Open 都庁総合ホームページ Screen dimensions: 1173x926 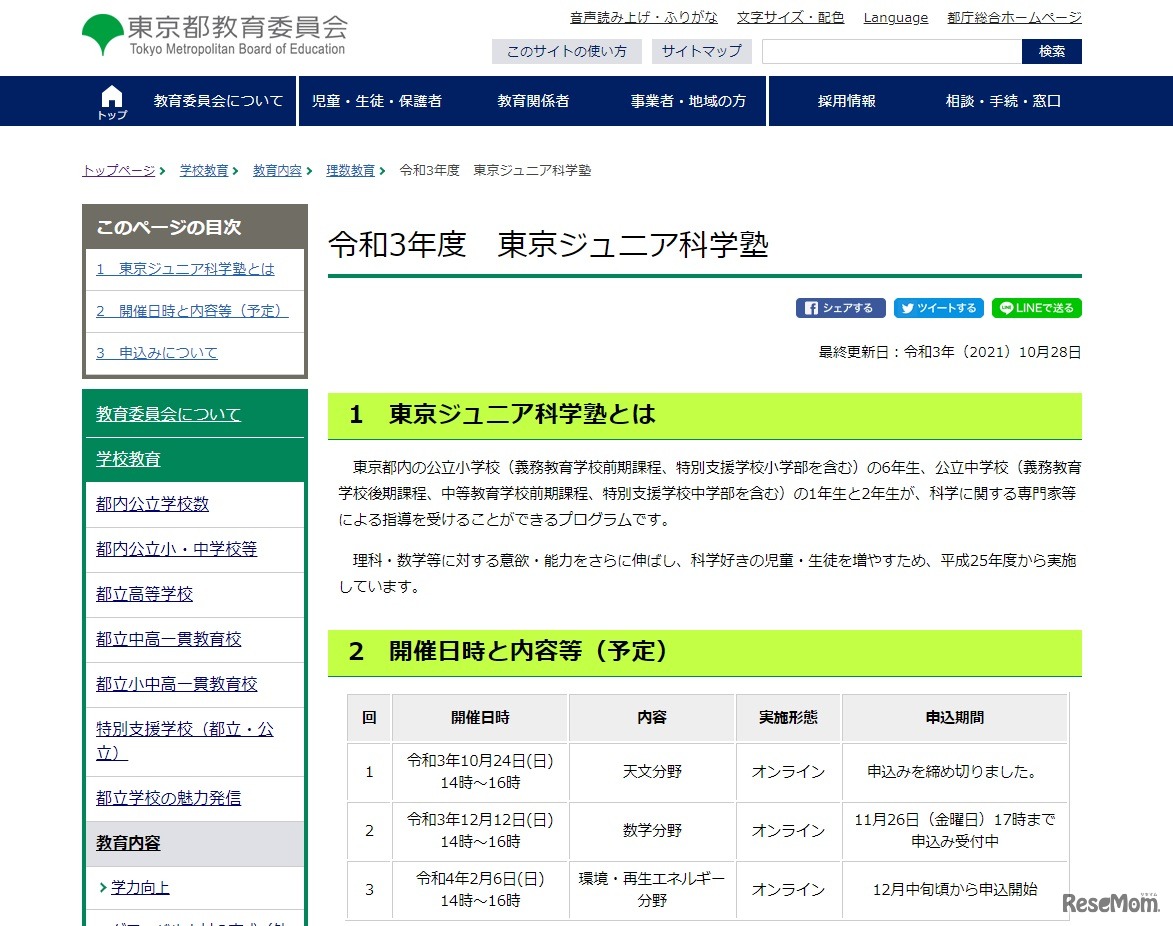click(x=1013, y=17)
